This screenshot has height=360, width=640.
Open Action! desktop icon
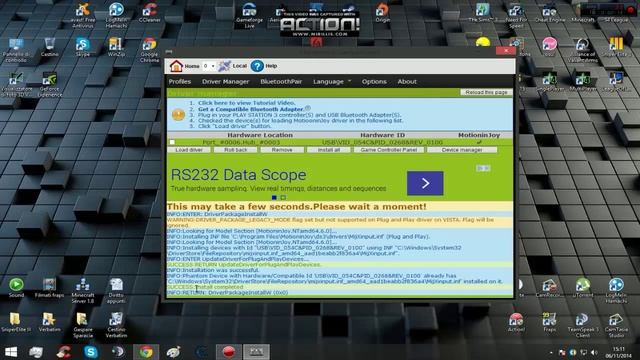(516, 322)
